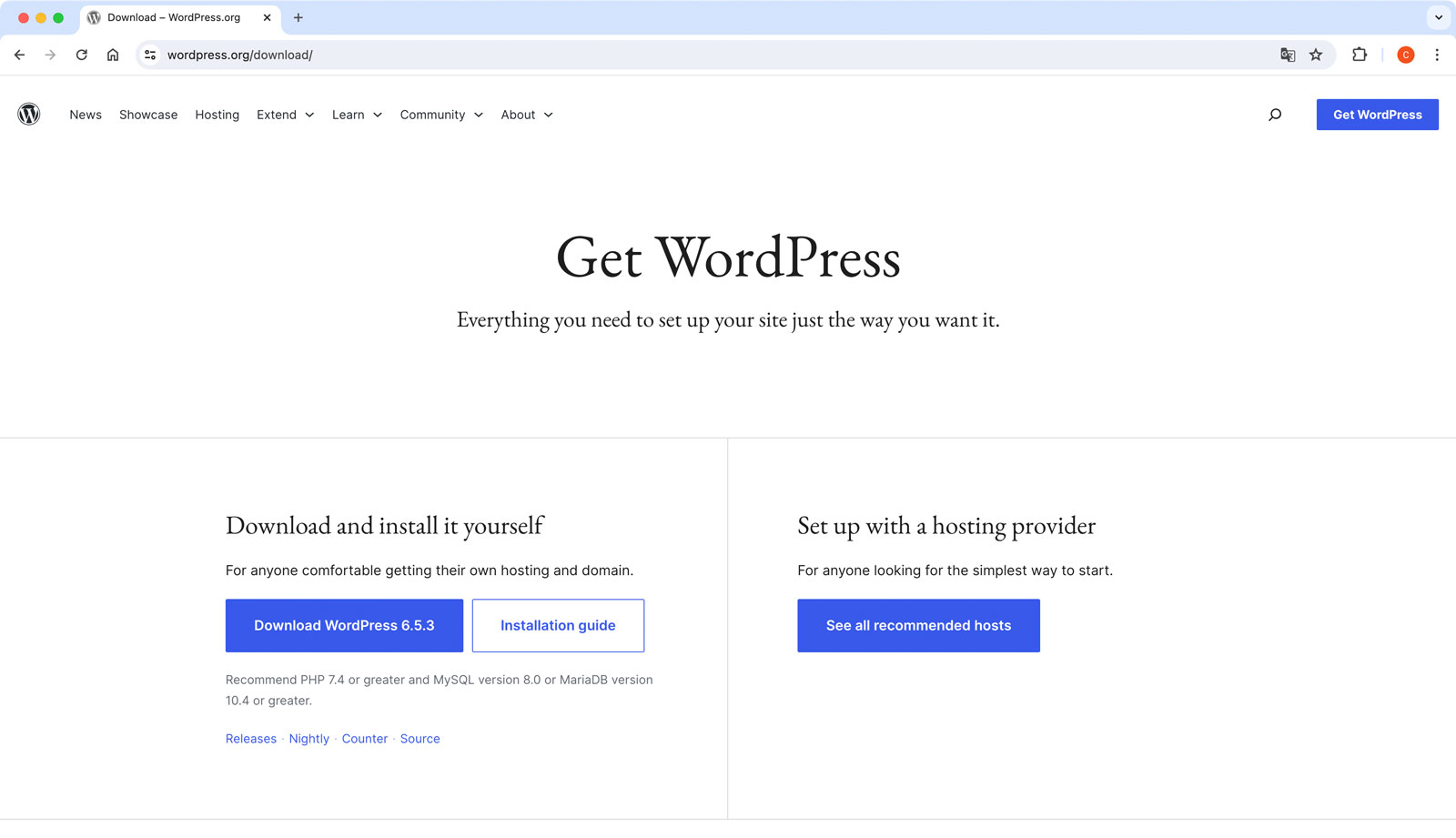
Task: Open the tab search dropdown arrow
Action: pos(1439,17)
